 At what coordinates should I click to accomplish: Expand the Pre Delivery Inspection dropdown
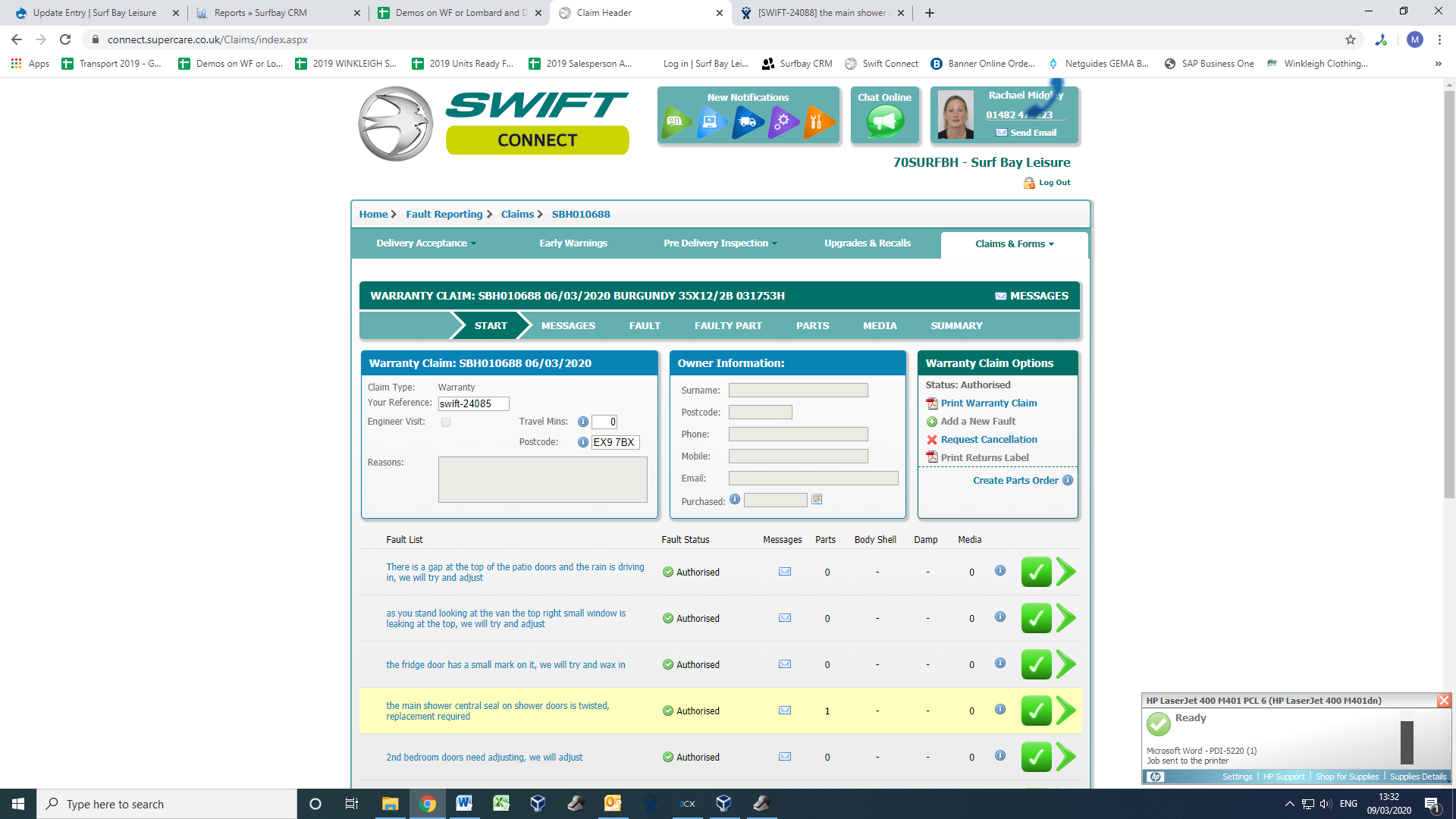[720, 243]
